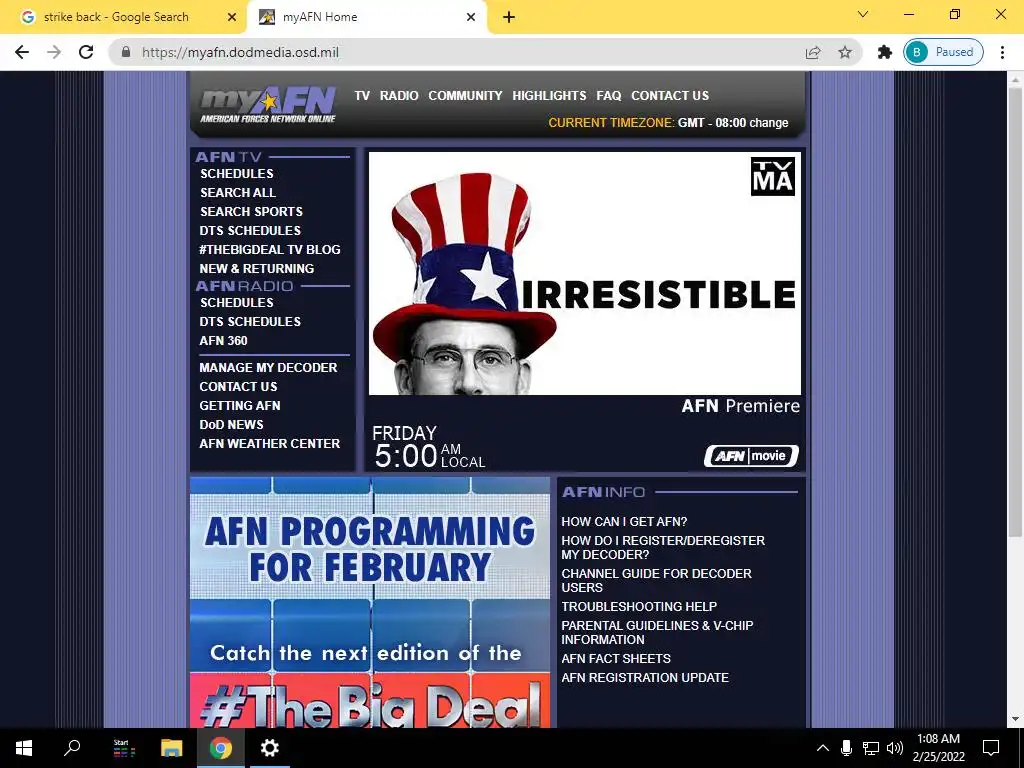Open the RADIO menu in header
Image resolution: width=1024 pixels, height=768 pixels.
pyautogui.click(x=399, y=95)
